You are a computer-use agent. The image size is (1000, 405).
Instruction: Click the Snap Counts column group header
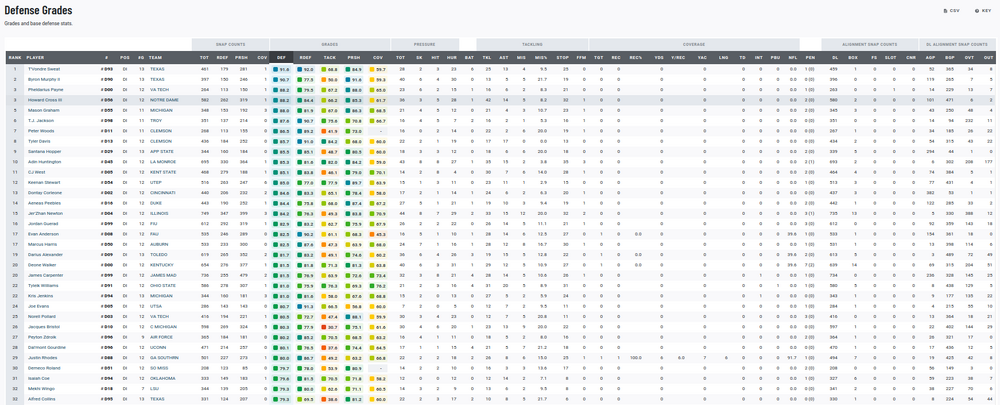click(230, 45)
